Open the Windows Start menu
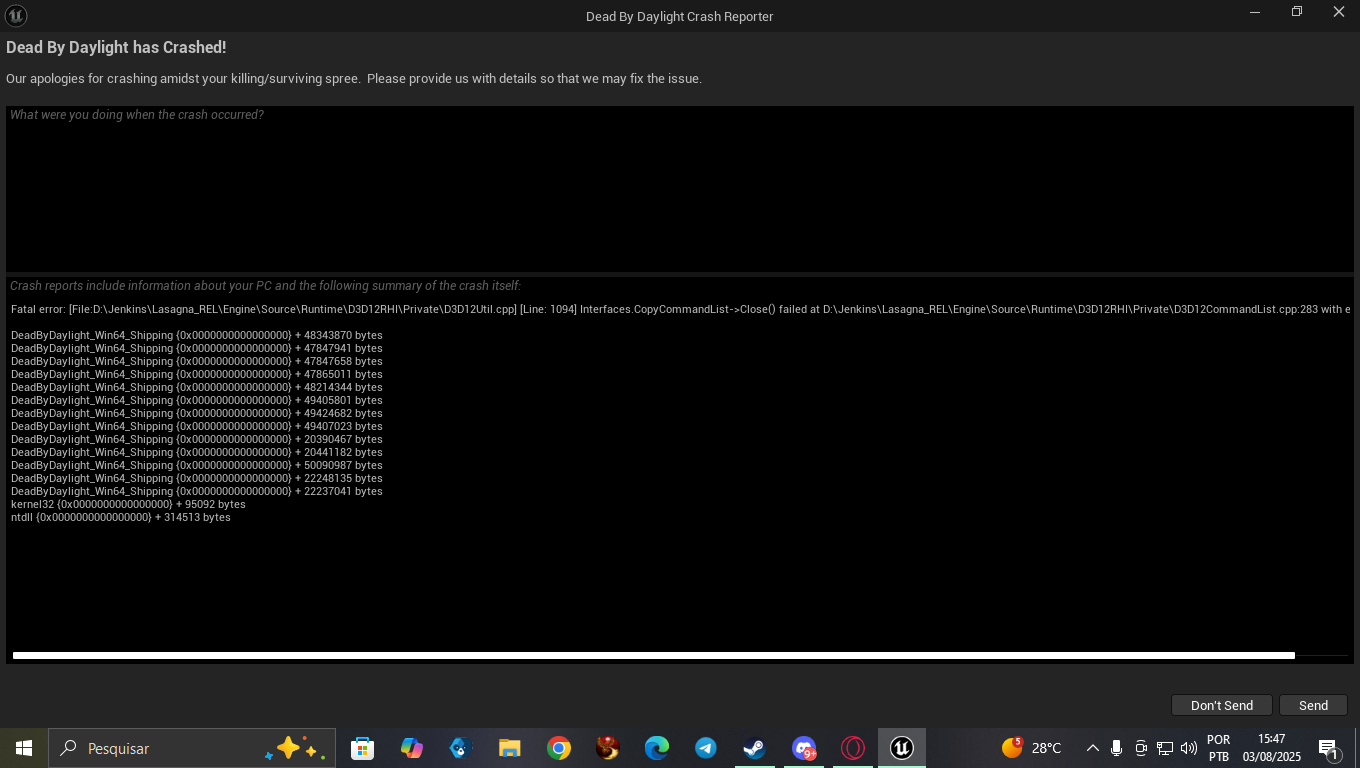This screenshot has width=1360, height=768. pyautogui.click(x=24, y=748)
